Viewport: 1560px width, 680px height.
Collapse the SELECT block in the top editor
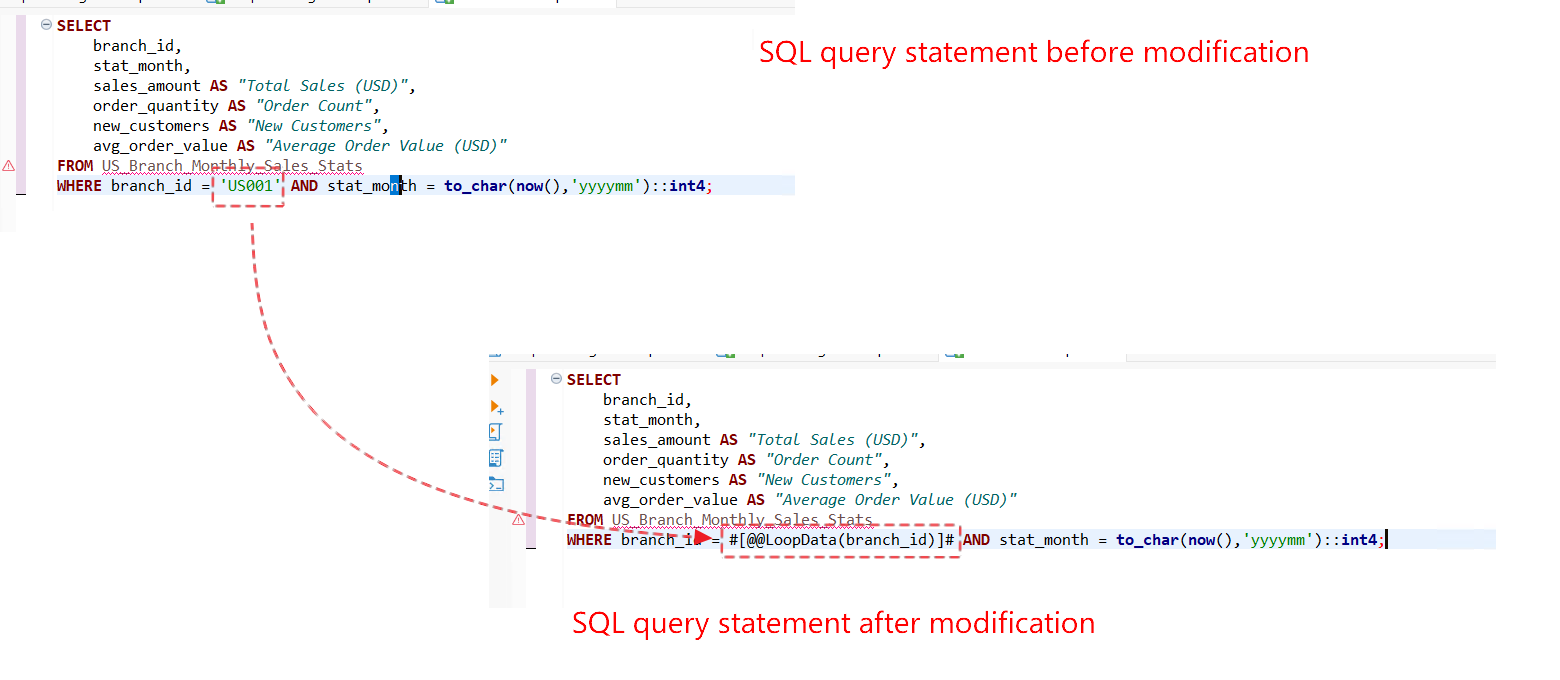tap(46, 25)
